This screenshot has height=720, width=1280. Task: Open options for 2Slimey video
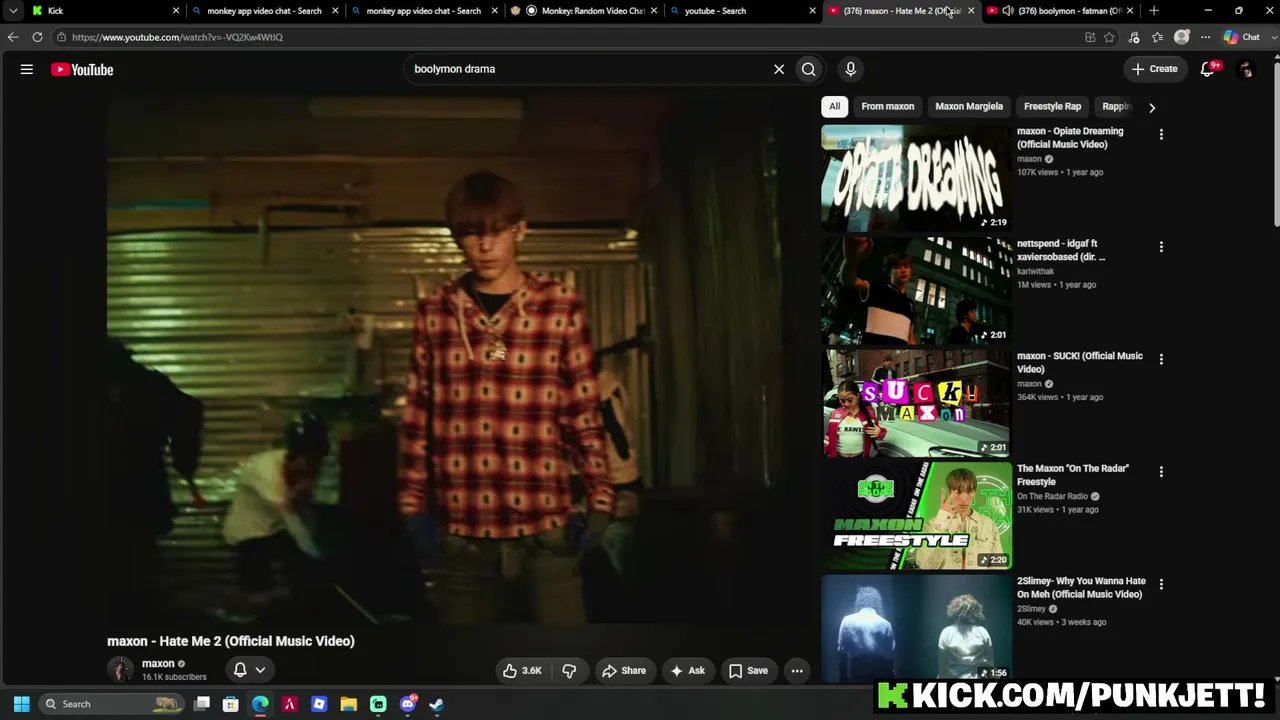1161,584
